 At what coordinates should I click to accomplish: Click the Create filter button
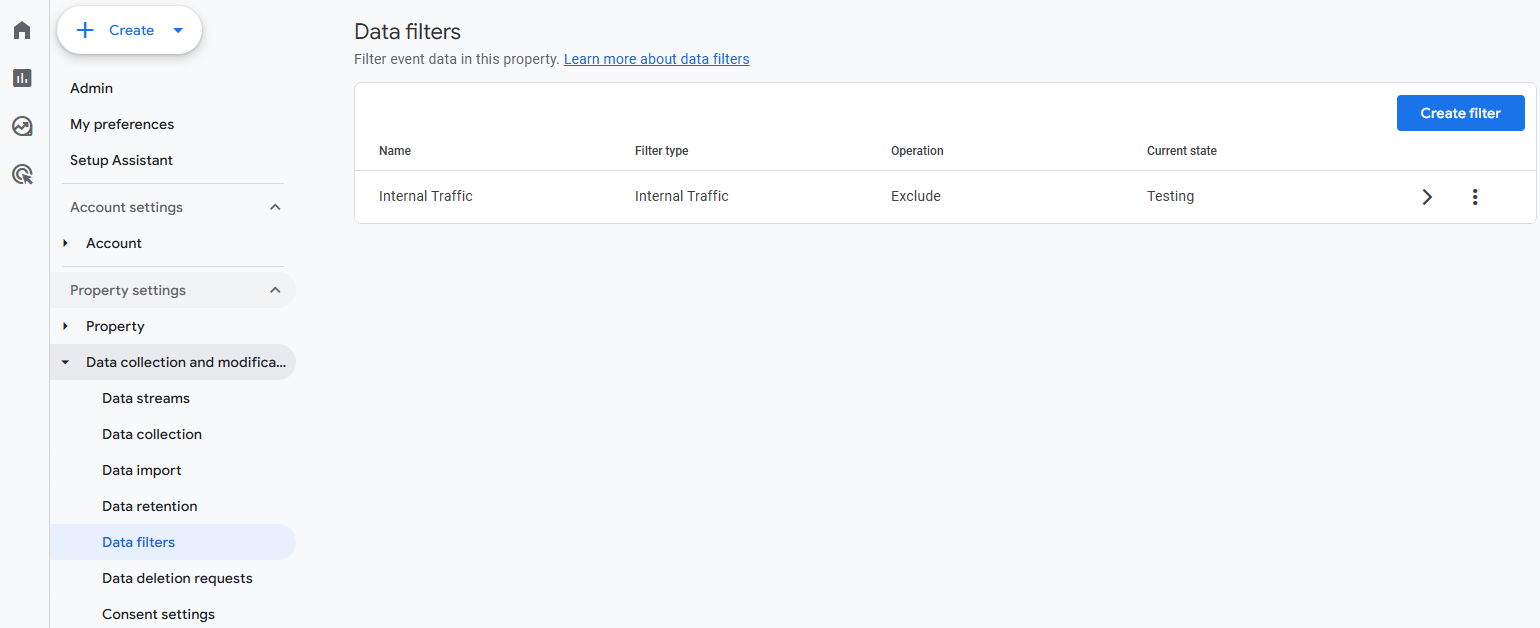click(1460, 113)
